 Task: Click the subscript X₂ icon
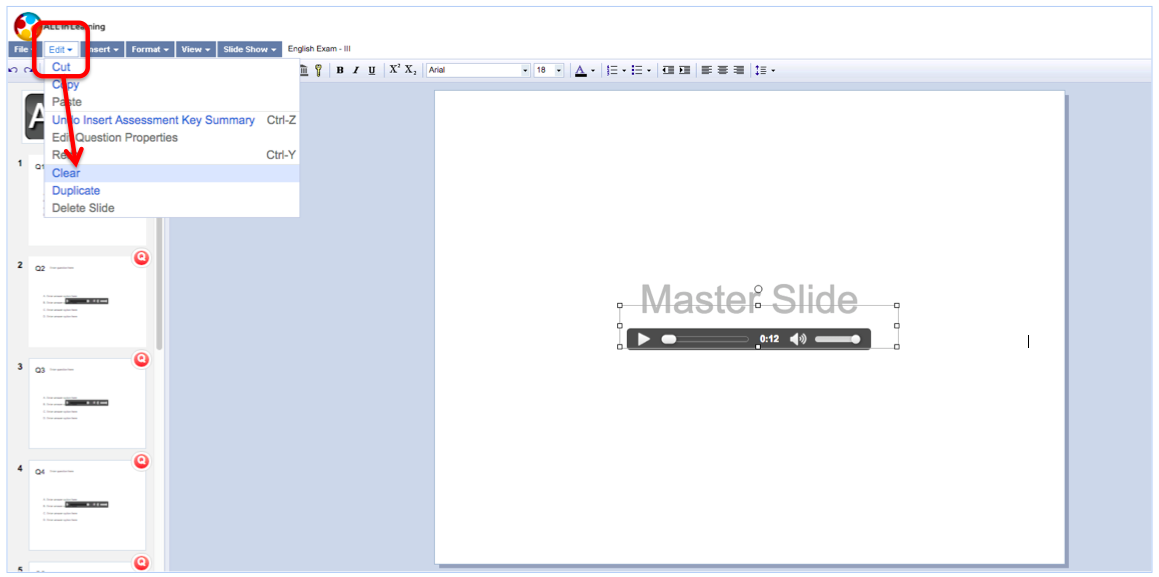pyautogui.click(x=411, y=70)
